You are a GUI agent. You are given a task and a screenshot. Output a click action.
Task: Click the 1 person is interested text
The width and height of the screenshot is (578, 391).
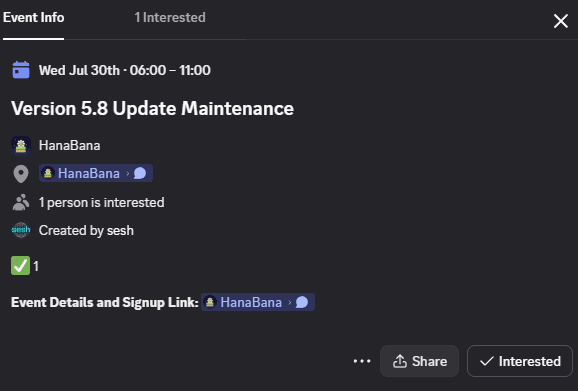102,202
